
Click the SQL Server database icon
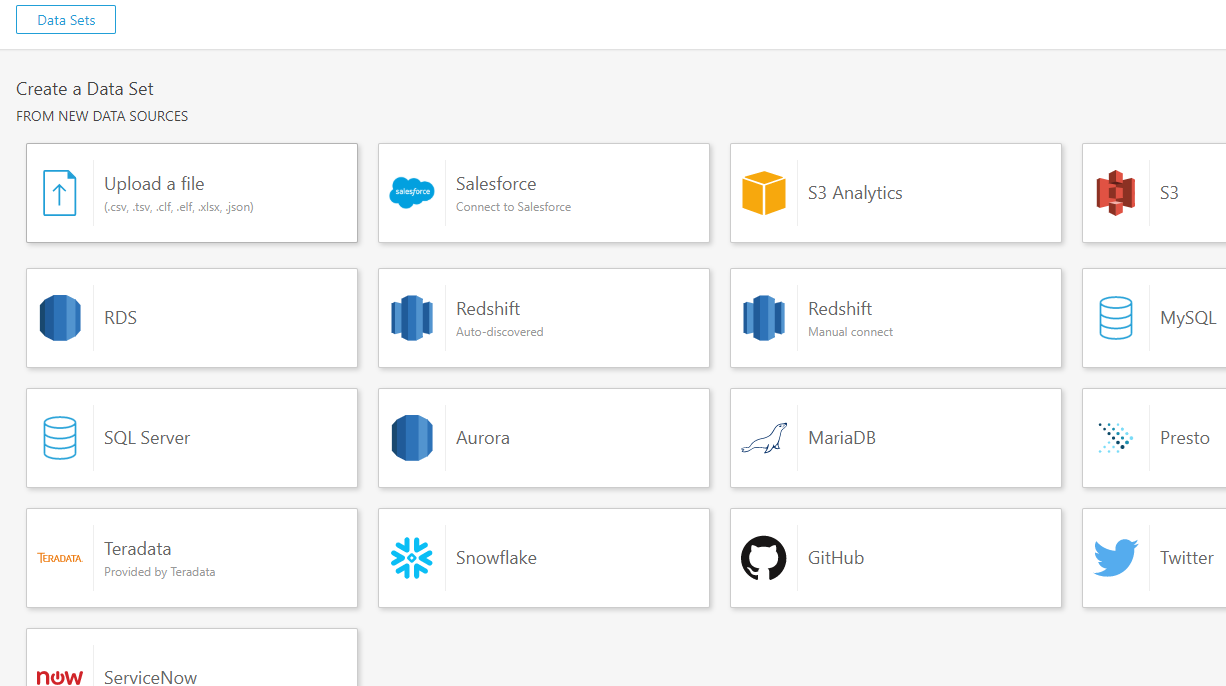click(x=60, y=438)
